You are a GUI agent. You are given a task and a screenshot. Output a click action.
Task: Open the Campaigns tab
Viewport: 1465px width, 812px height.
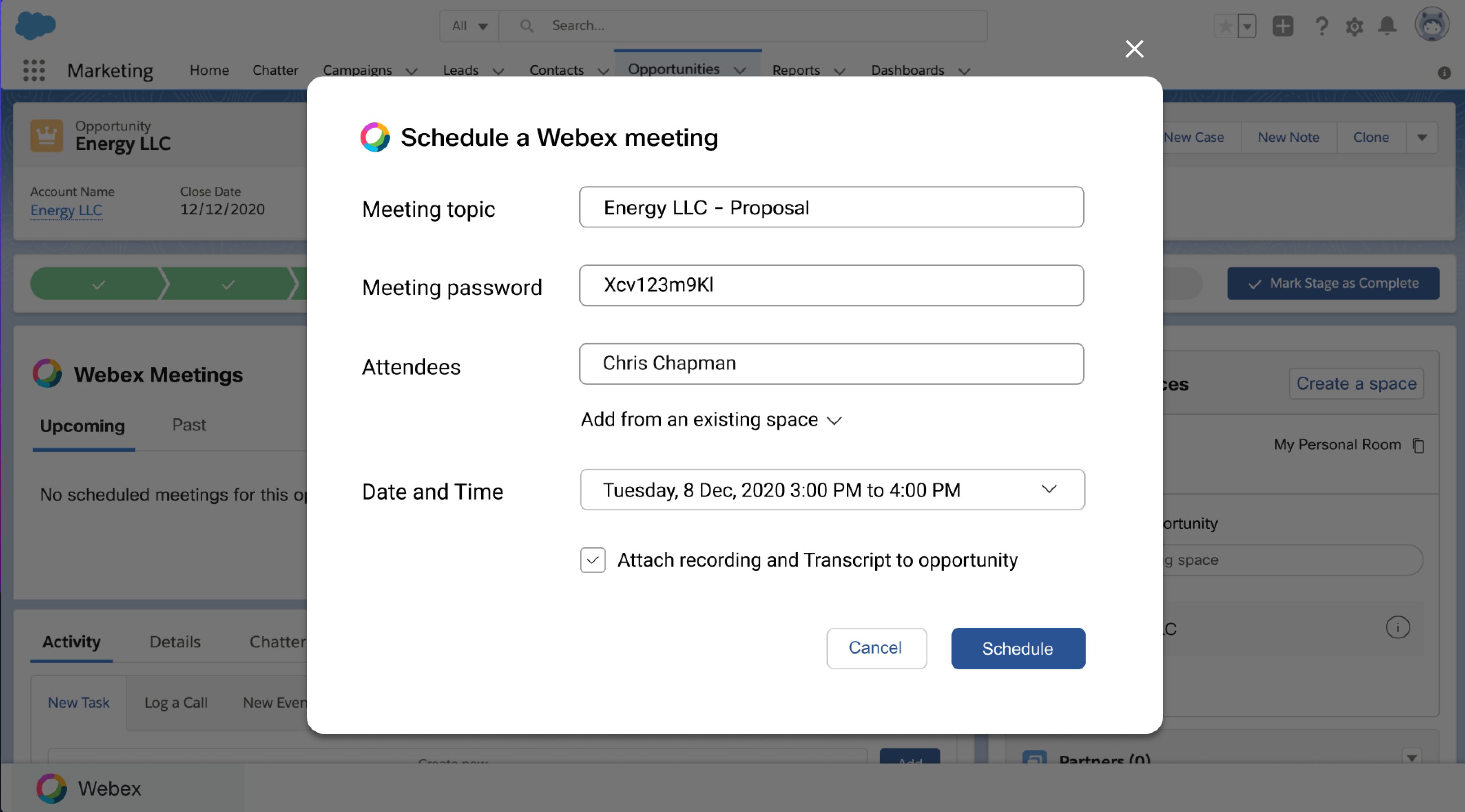(357, 70)
